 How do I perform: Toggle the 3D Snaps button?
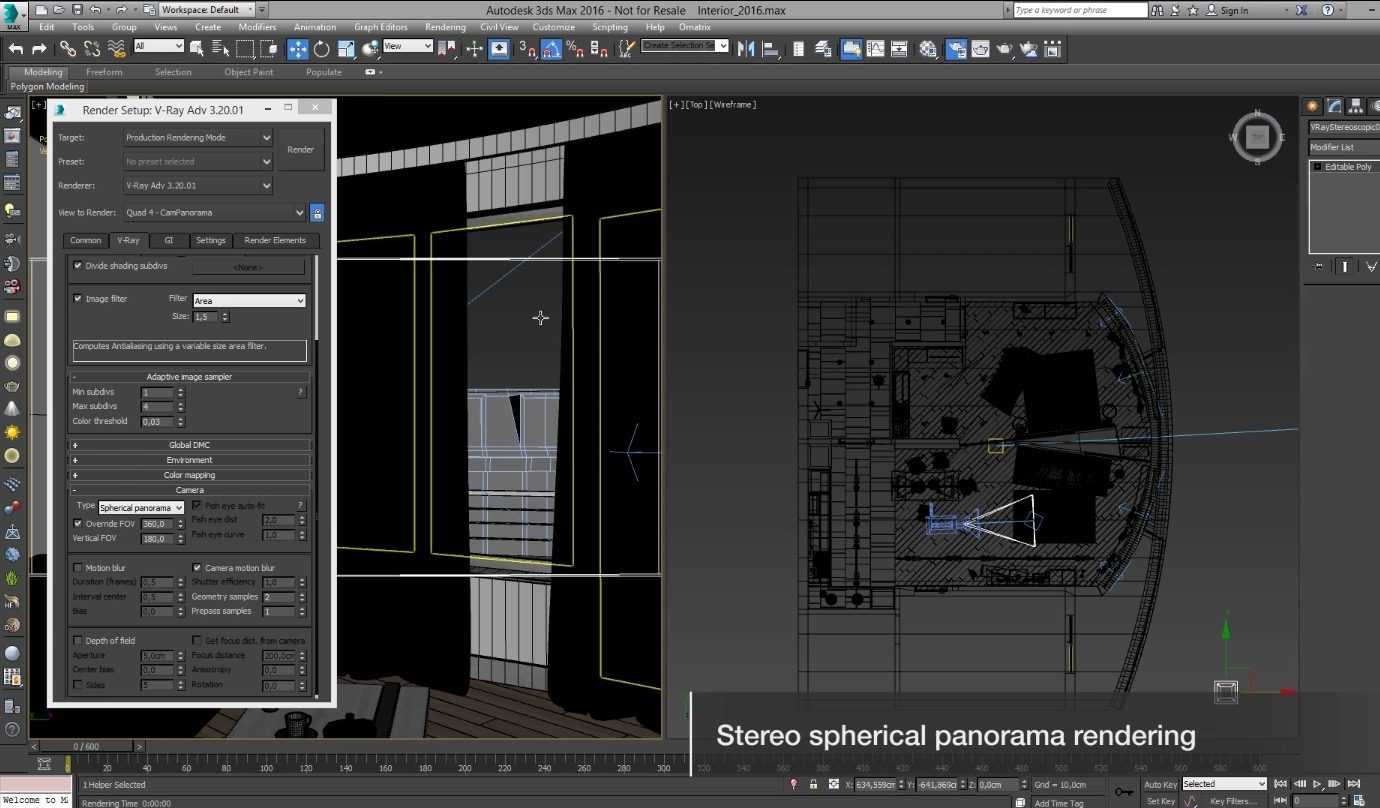527,48
